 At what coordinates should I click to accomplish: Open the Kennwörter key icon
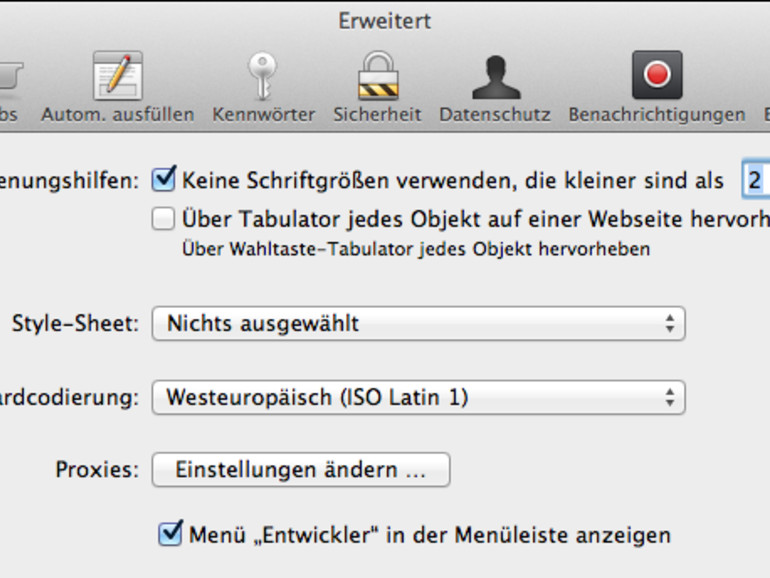(263, 76)
